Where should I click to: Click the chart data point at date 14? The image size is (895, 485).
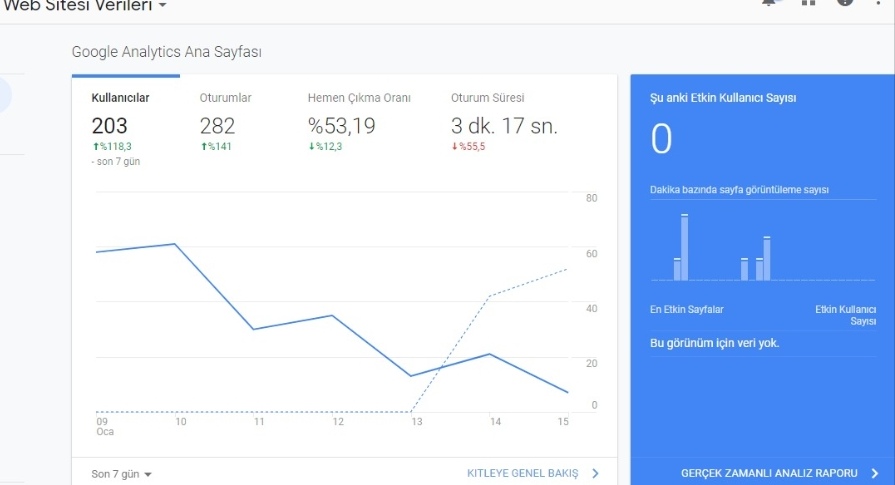pyautogui.click(x=490, y=354)
